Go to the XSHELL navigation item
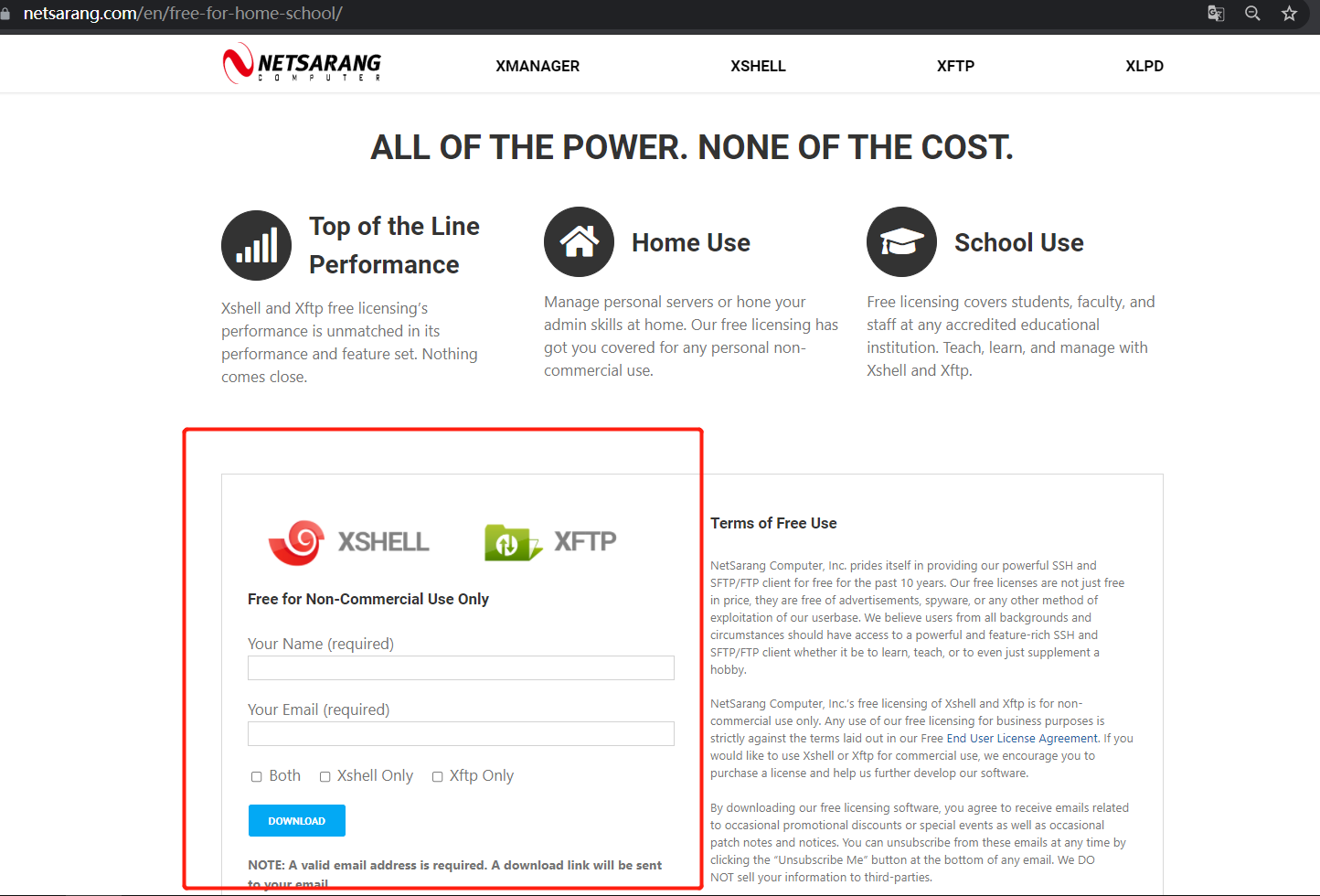The width and height of the screenshot is (1320, 896). pyautogui.click(x=758, y=66)
